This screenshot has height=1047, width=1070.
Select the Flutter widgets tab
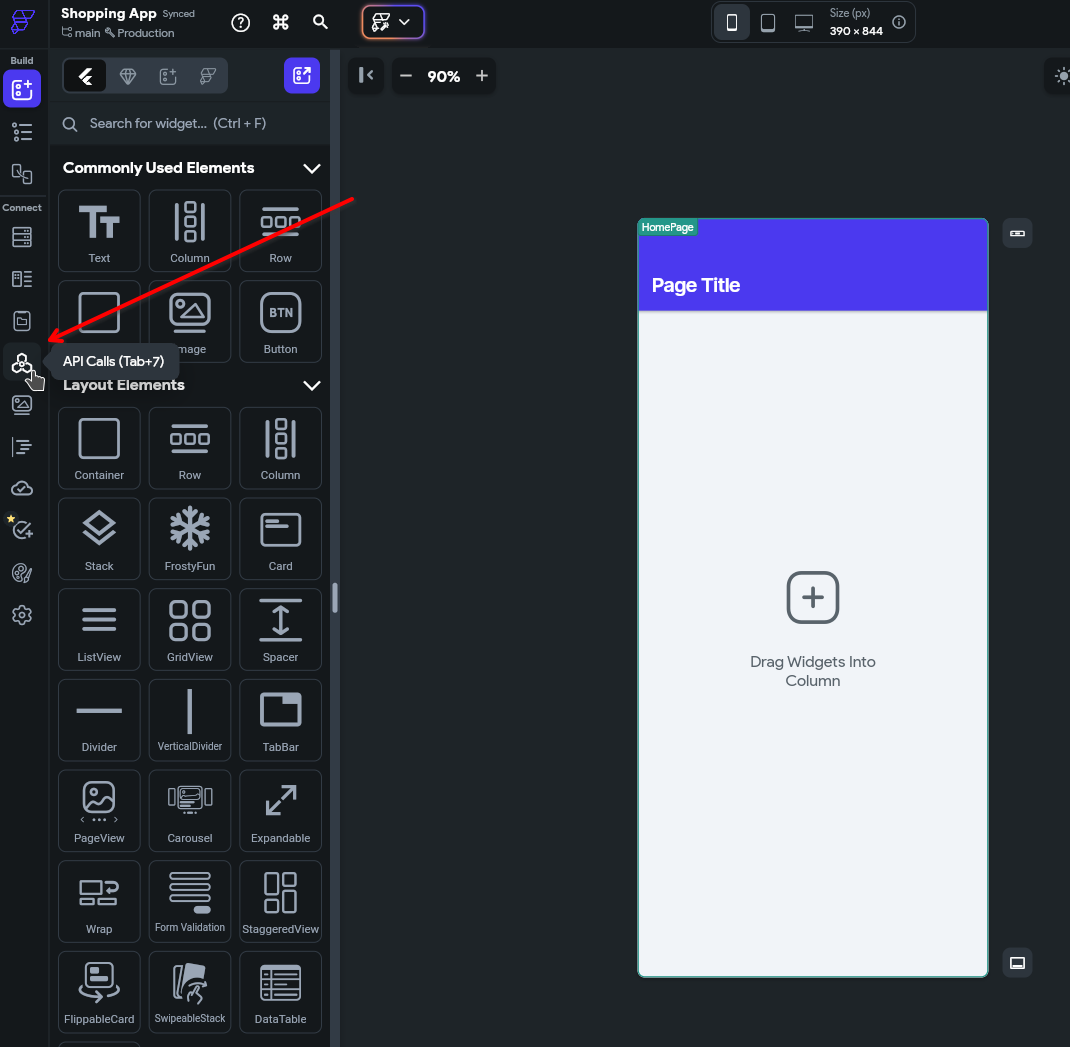click(x=85, y=76)
